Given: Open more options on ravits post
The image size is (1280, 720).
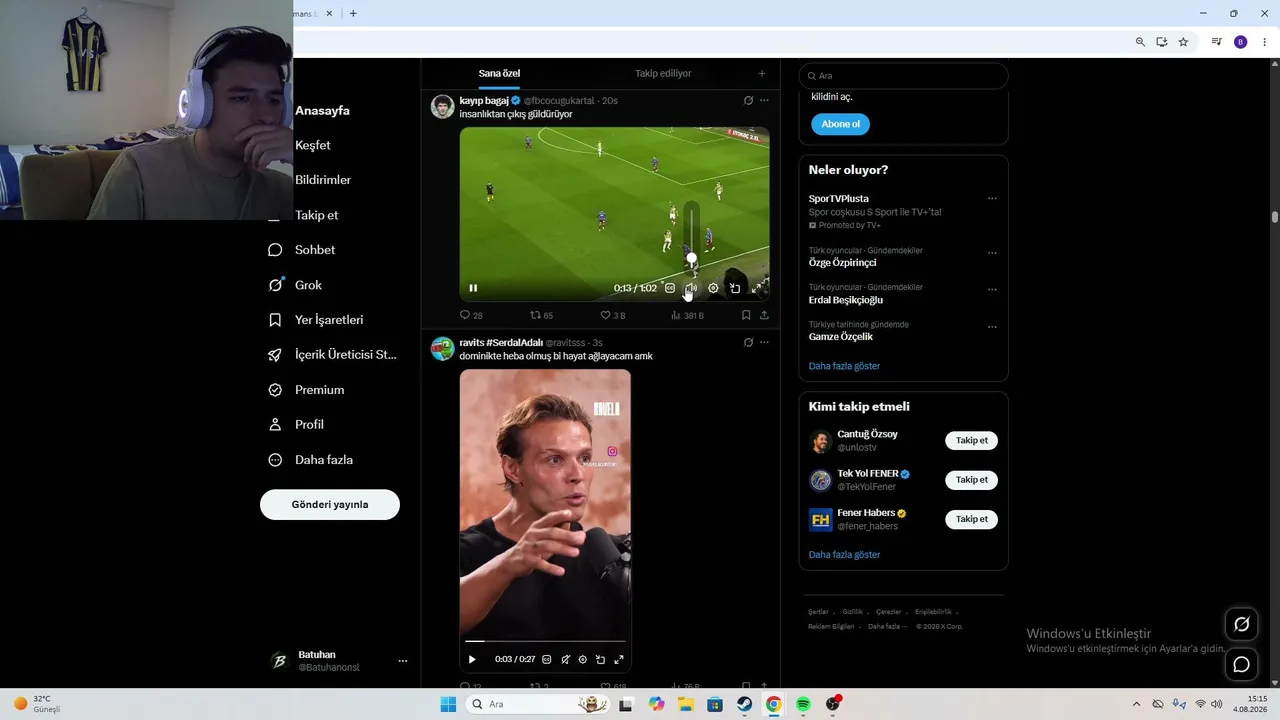Looking at the screenshot, I should pyautogui.click(x=764, y=343).
